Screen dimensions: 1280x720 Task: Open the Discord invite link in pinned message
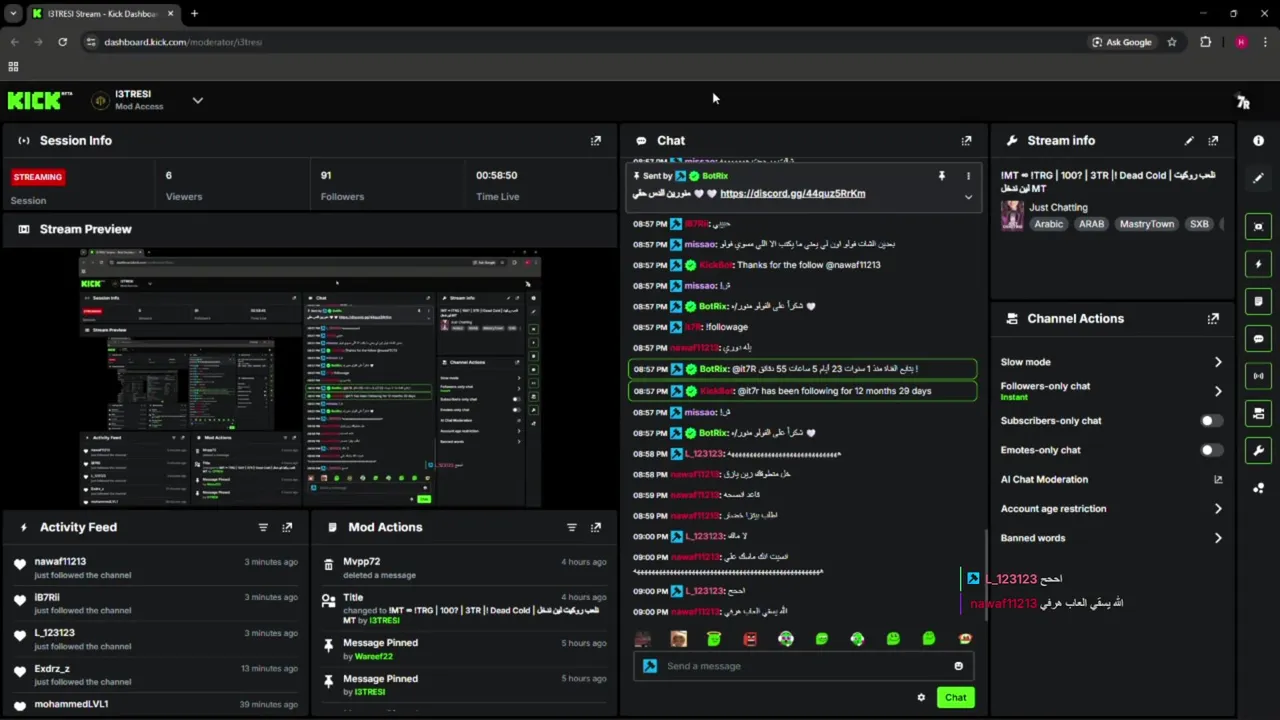pos(792,194)
